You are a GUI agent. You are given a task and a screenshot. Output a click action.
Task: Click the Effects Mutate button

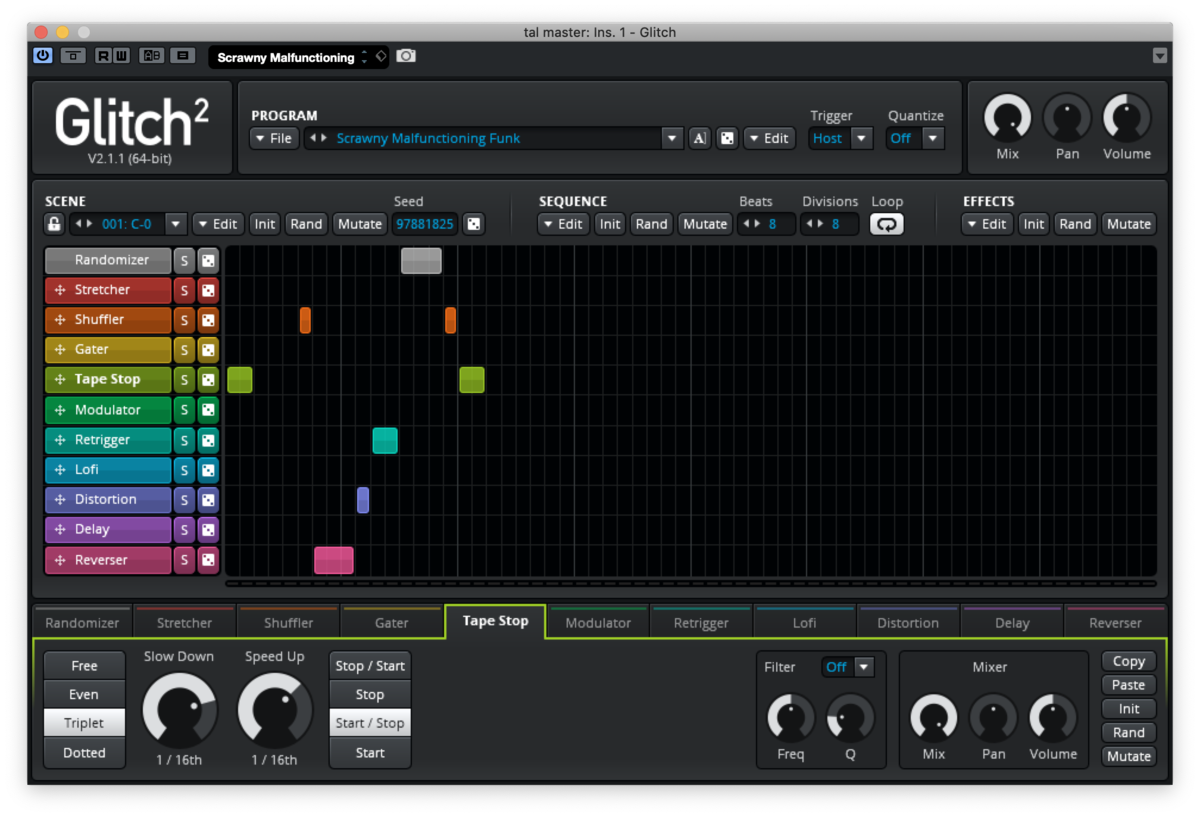coord(1129,224)
